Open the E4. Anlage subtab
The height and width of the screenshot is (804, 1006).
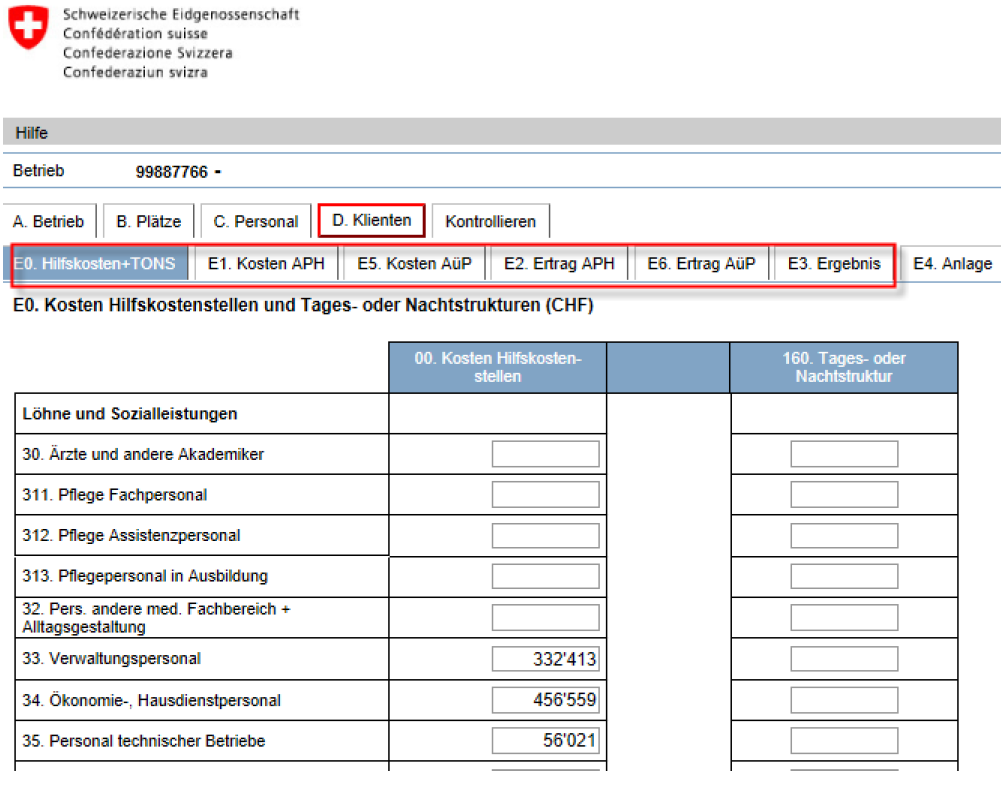pos(952,264)
